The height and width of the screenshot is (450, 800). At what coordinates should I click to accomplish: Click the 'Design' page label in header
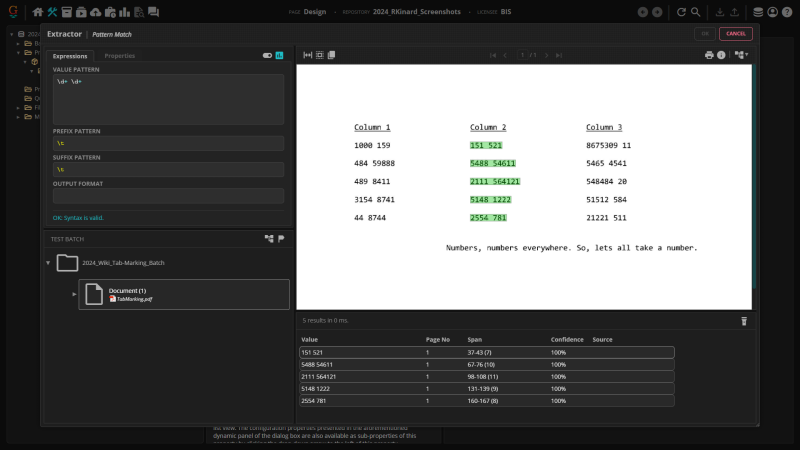tap(315, 12)
